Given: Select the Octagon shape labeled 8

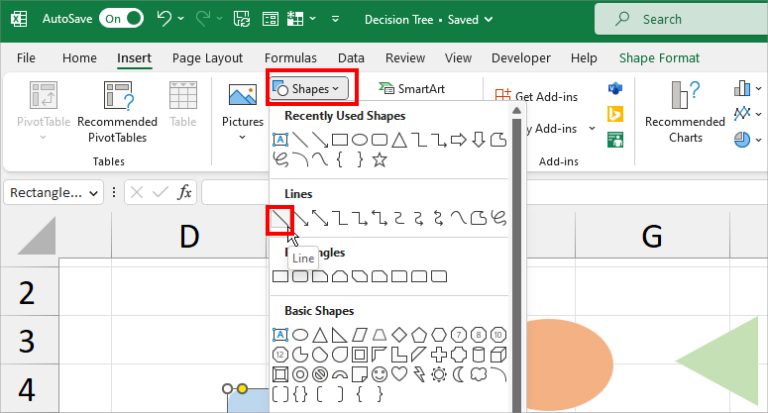Looking at the screenshot, I should click(479, 335).
